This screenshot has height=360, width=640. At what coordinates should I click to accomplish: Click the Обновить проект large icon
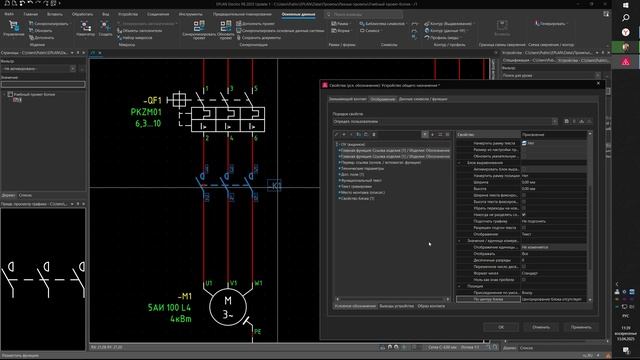pos(225,30)
